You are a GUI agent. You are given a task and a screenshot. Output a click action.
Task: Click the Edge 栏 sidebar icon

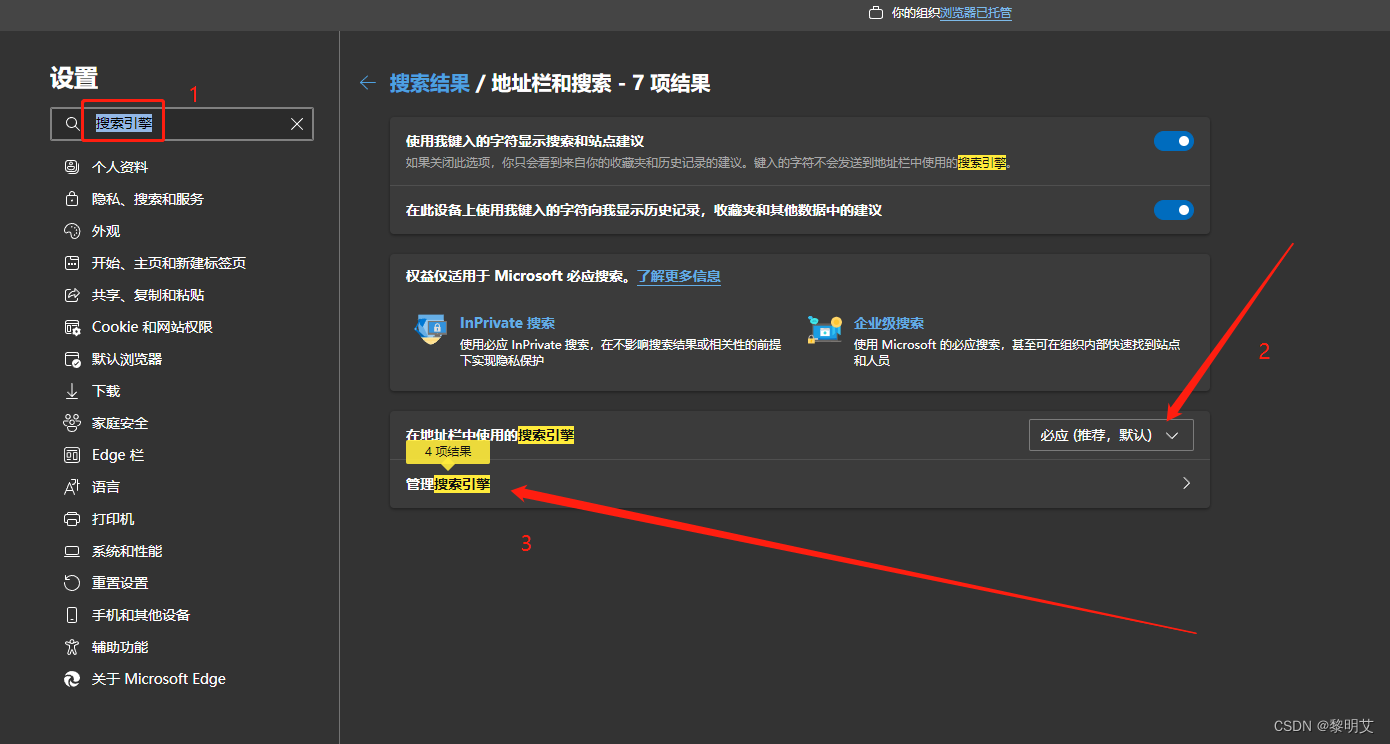click(72, 455)
